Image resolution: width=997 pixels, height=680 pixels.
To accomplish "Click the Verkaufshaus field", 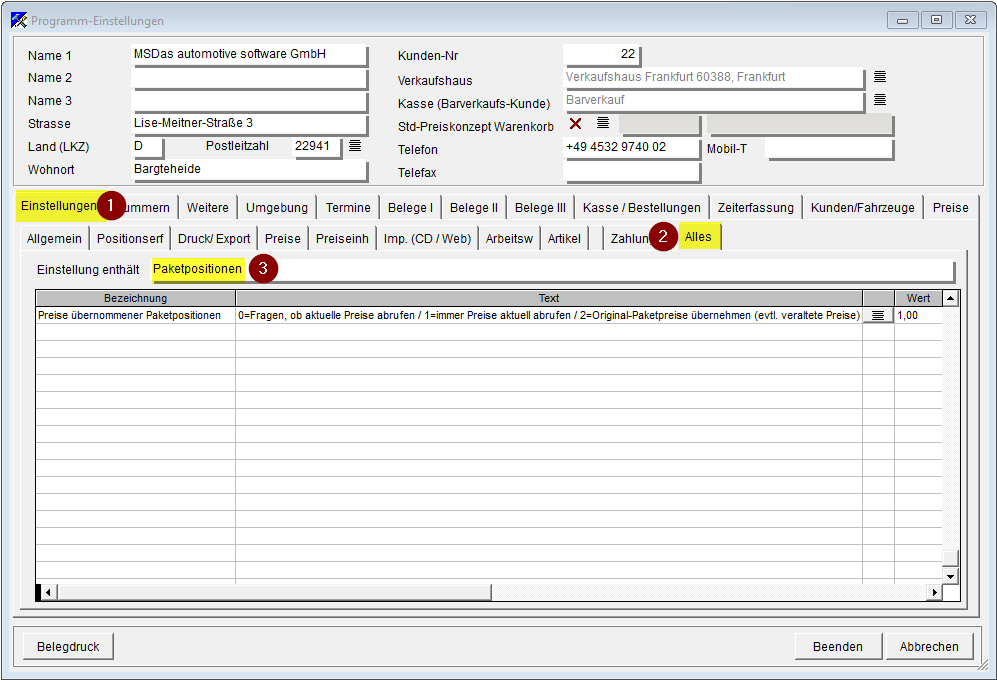I will click(714, 78).
